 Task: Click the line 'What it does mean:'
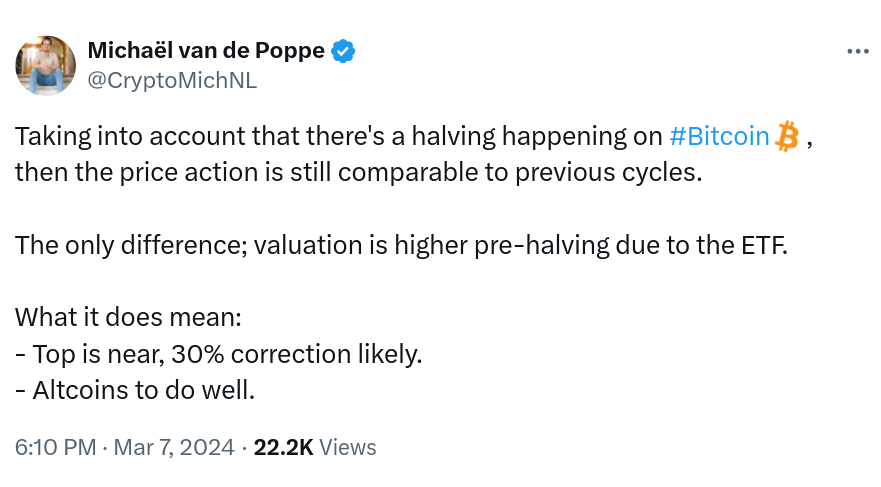128,317
